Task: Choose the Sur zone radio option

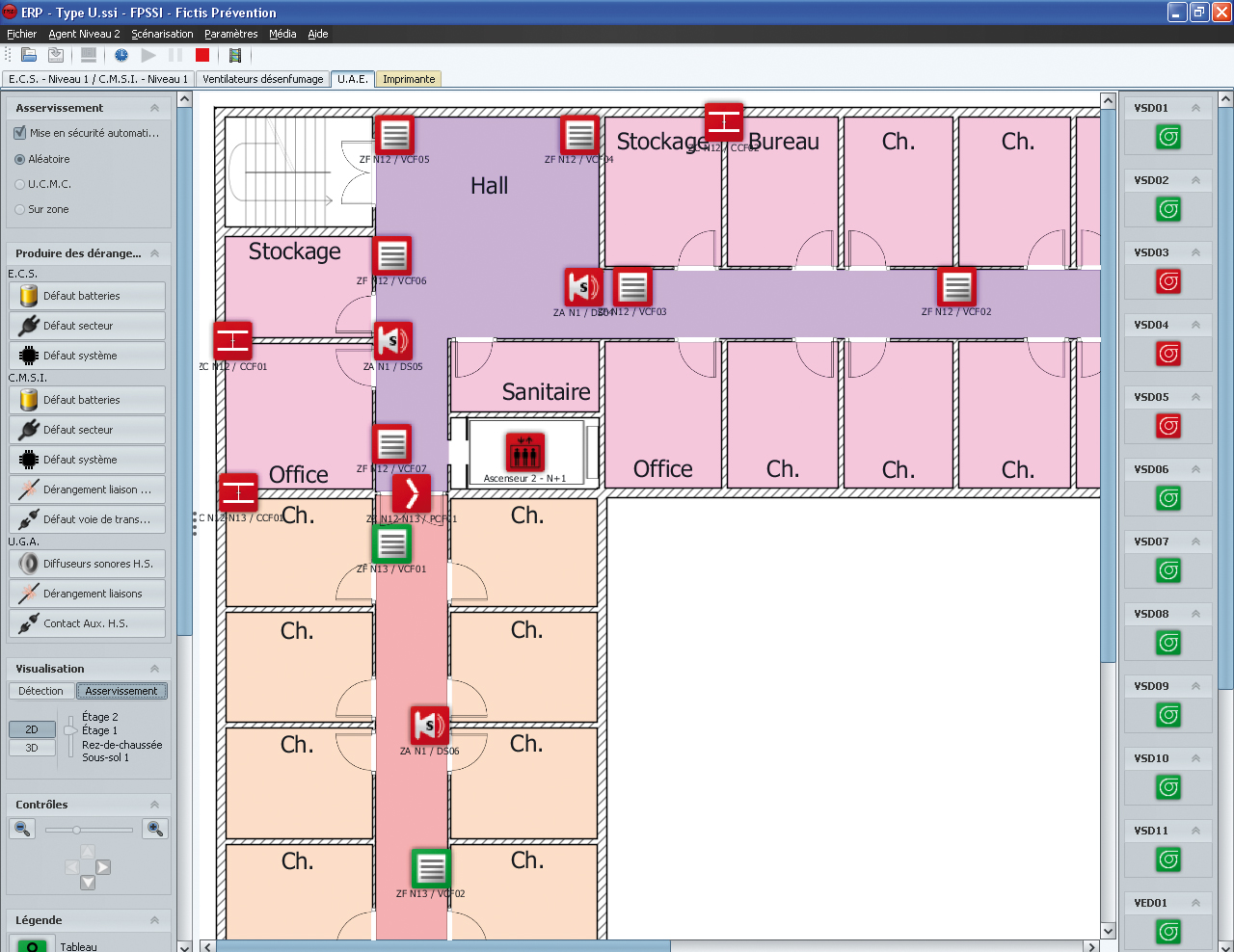Action: (x=20, y=209)
